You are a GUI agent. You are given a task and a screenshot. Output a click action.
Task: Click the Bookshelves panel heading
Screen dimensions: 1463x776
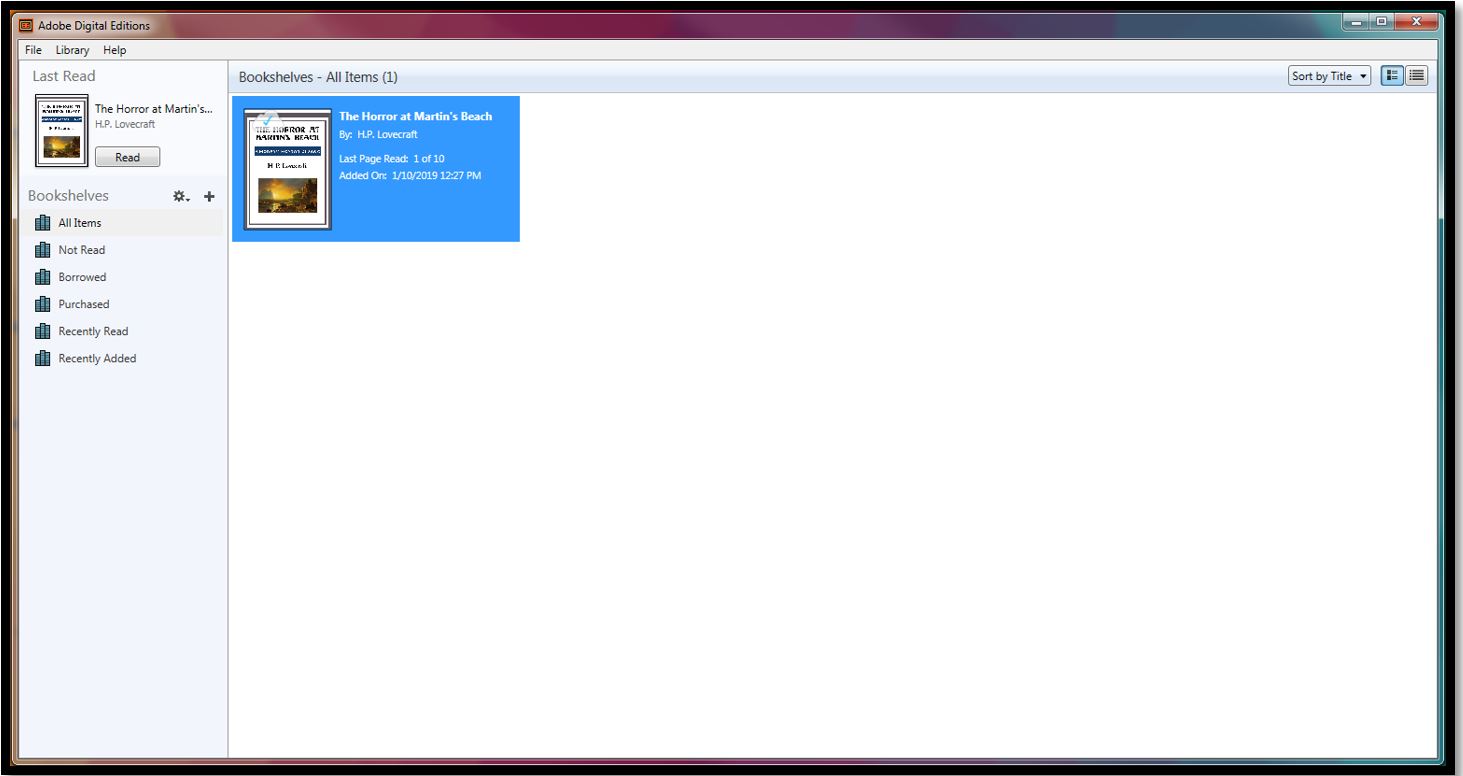pyautogui.click(x=68, y=196)
